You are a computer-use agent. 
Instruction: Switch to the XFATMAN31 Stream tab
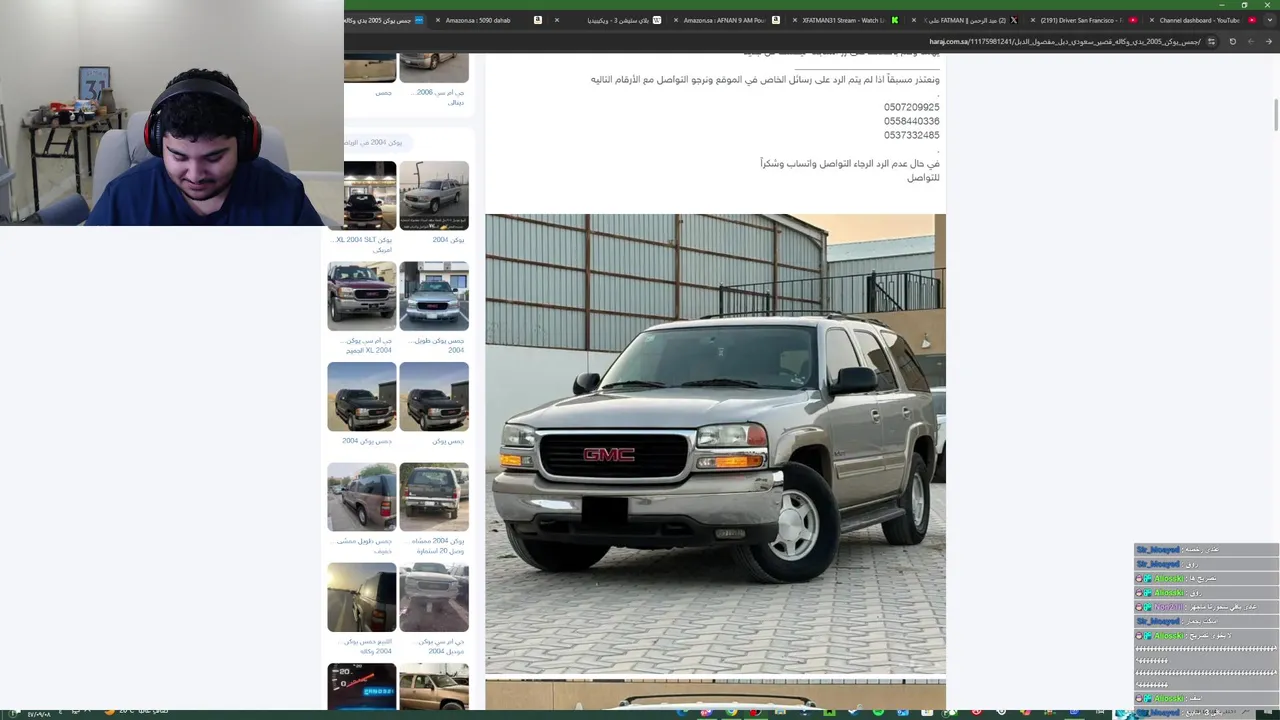coord(843,20)
